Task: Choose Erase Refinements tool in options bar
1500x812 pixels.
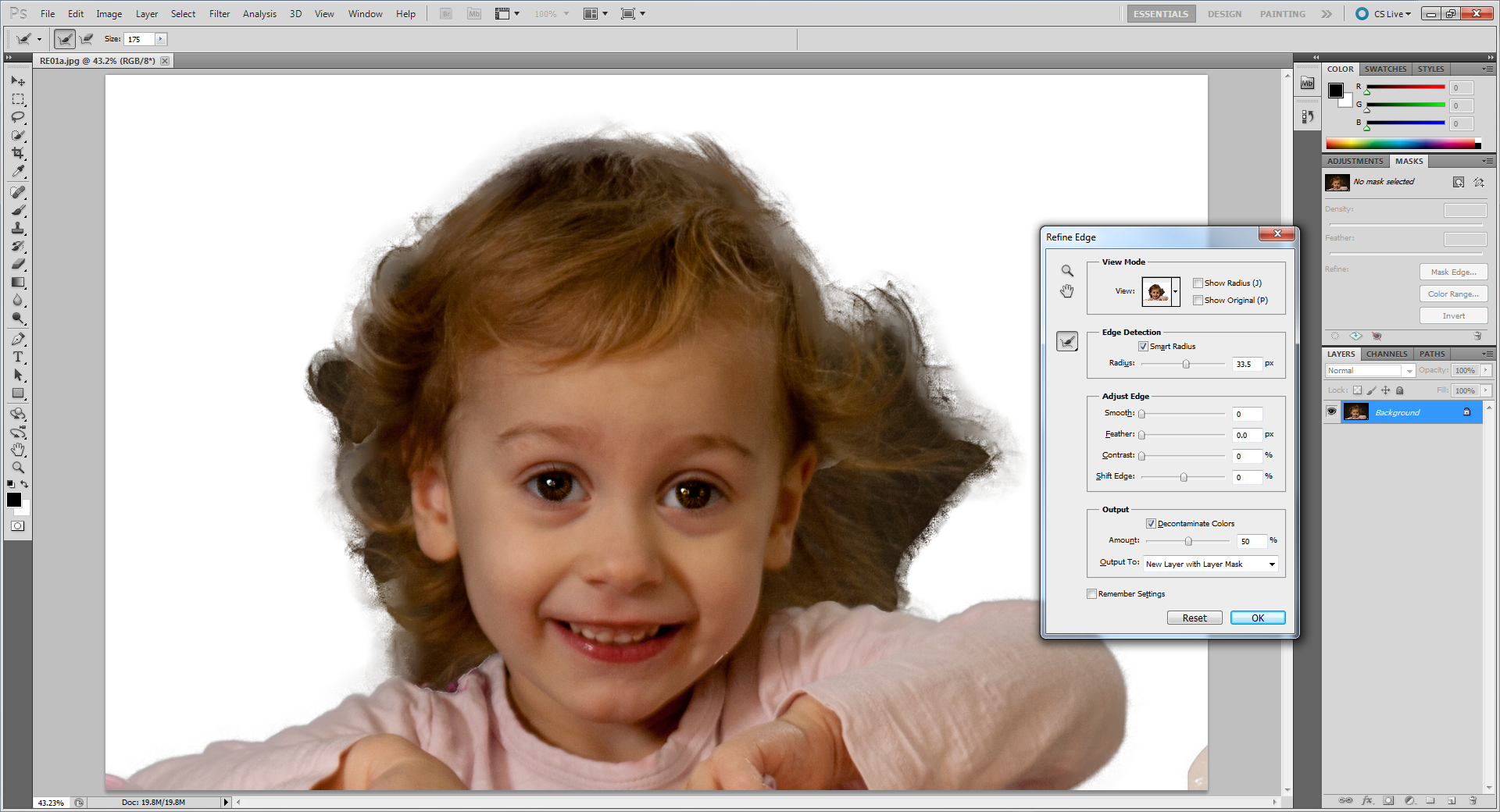Action: pos(86,39)
